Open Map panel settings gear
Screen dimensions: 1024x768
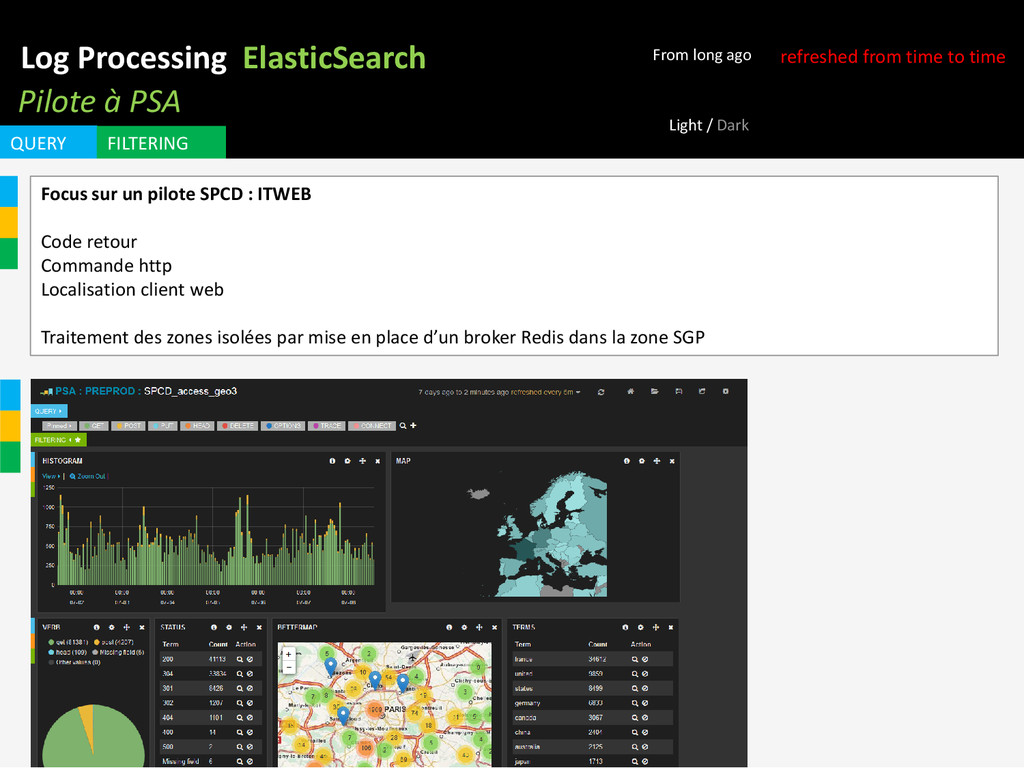pos(641,461)
